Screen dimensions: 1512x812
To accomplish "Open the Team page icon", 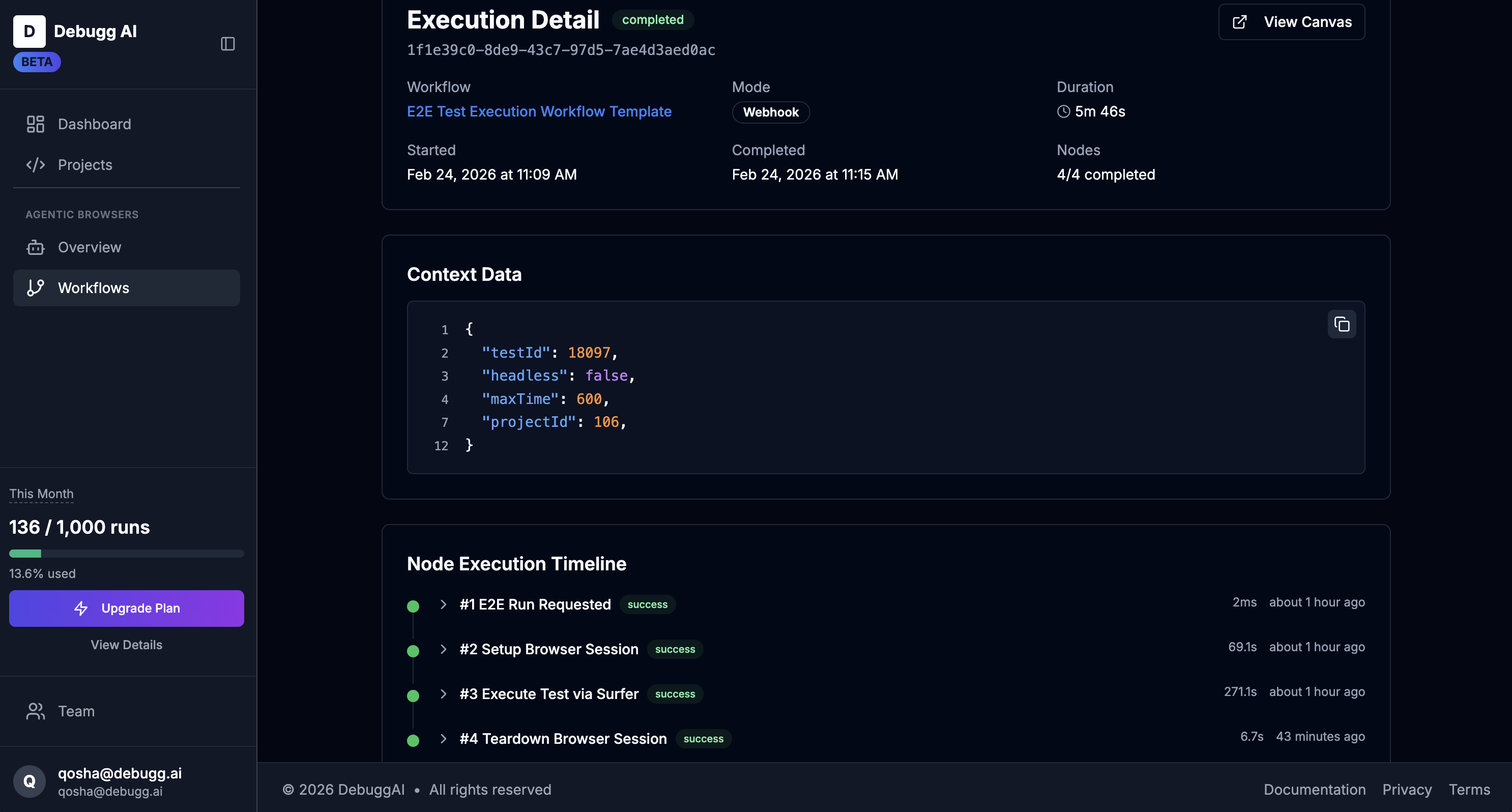I will pos(35,711).
